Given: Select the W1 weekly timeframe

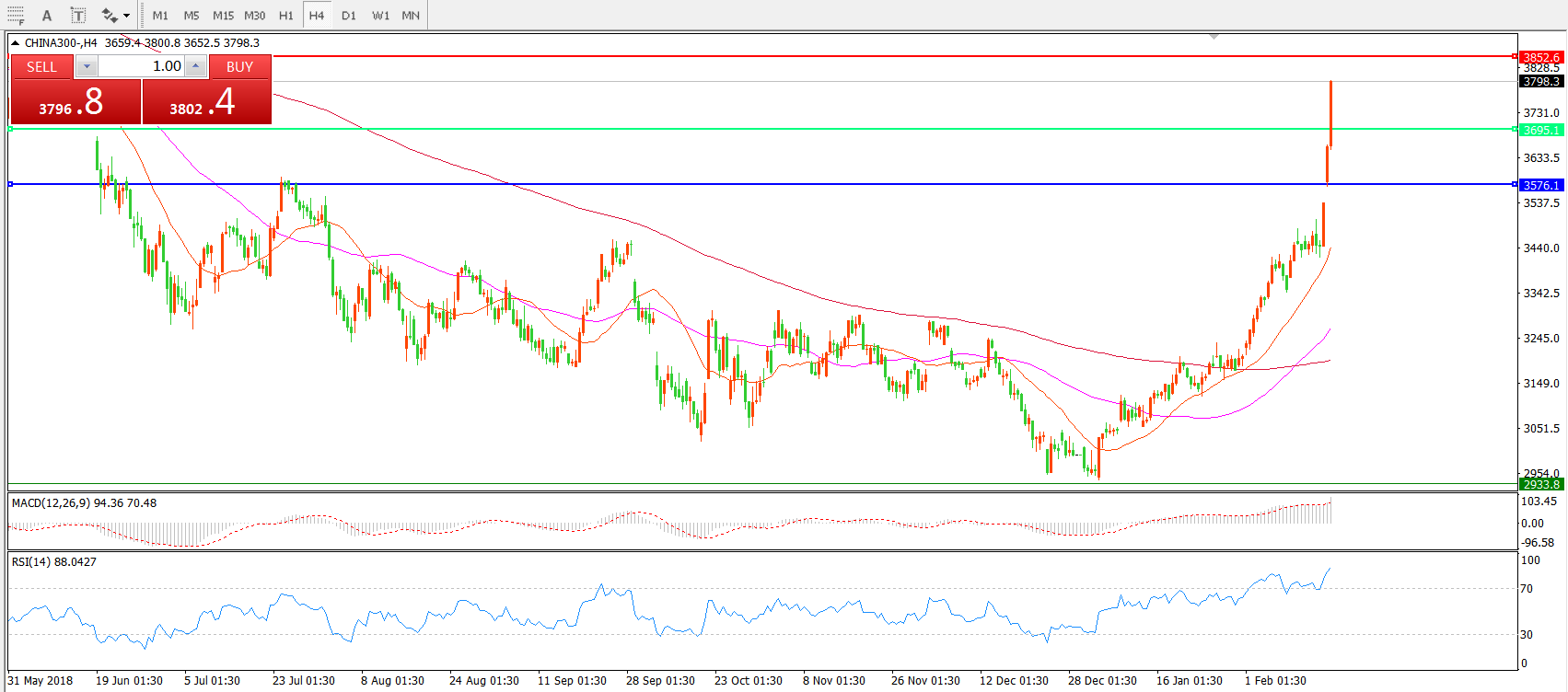Looking at the screenshot, I should click(x=380, y=16).
